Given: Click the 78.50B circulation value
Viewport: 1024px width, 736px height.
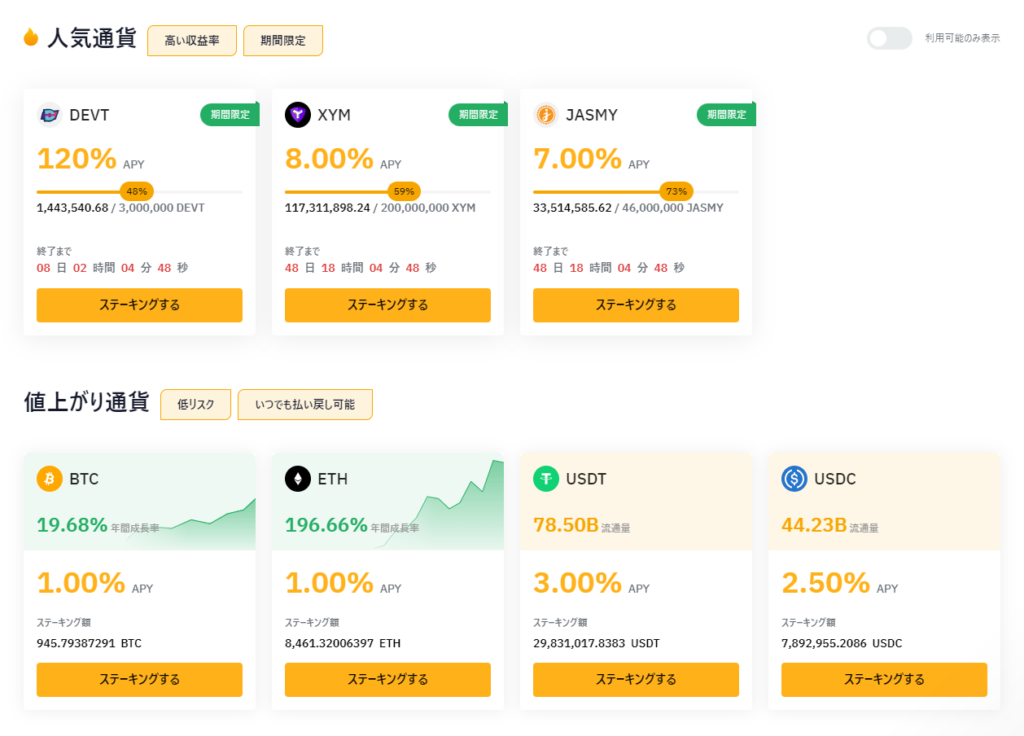Looking at the screenshot, I should coord(566,524).
